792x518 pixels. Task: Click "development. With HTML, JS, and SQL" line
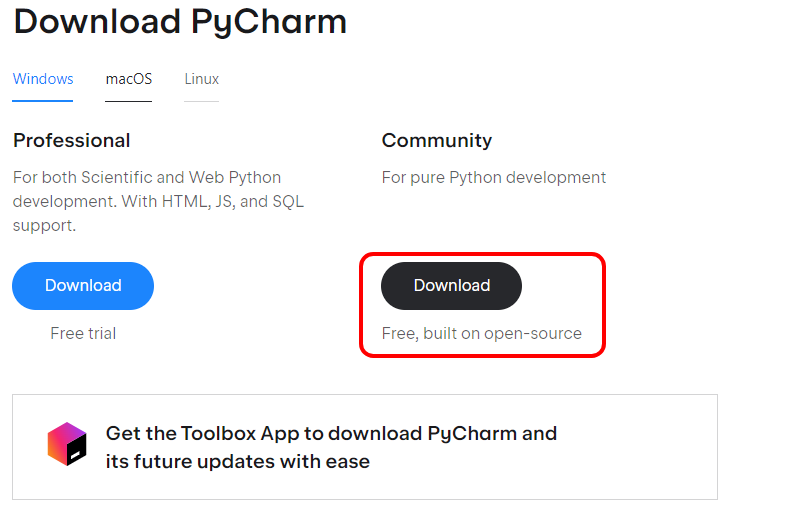click(158, 201)
